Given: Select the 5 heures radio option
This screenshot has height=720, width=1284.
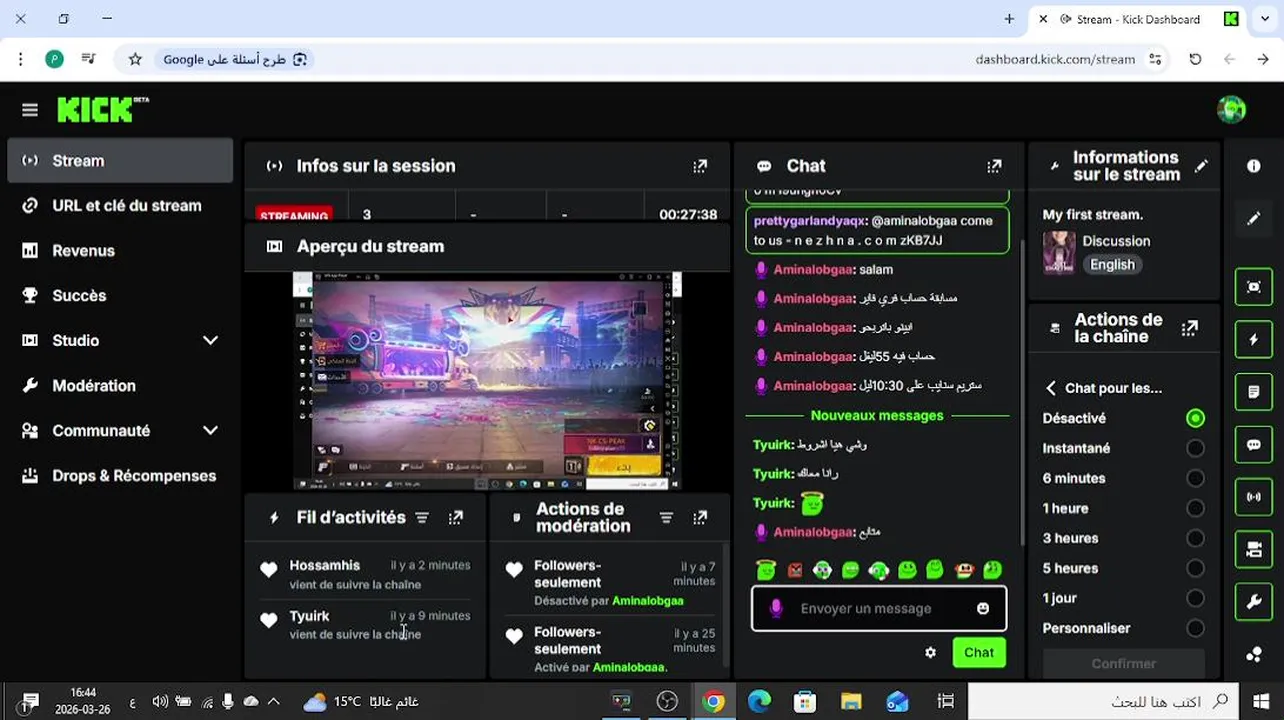Looking at the screenshot, I should click(x=1195, y=568).
